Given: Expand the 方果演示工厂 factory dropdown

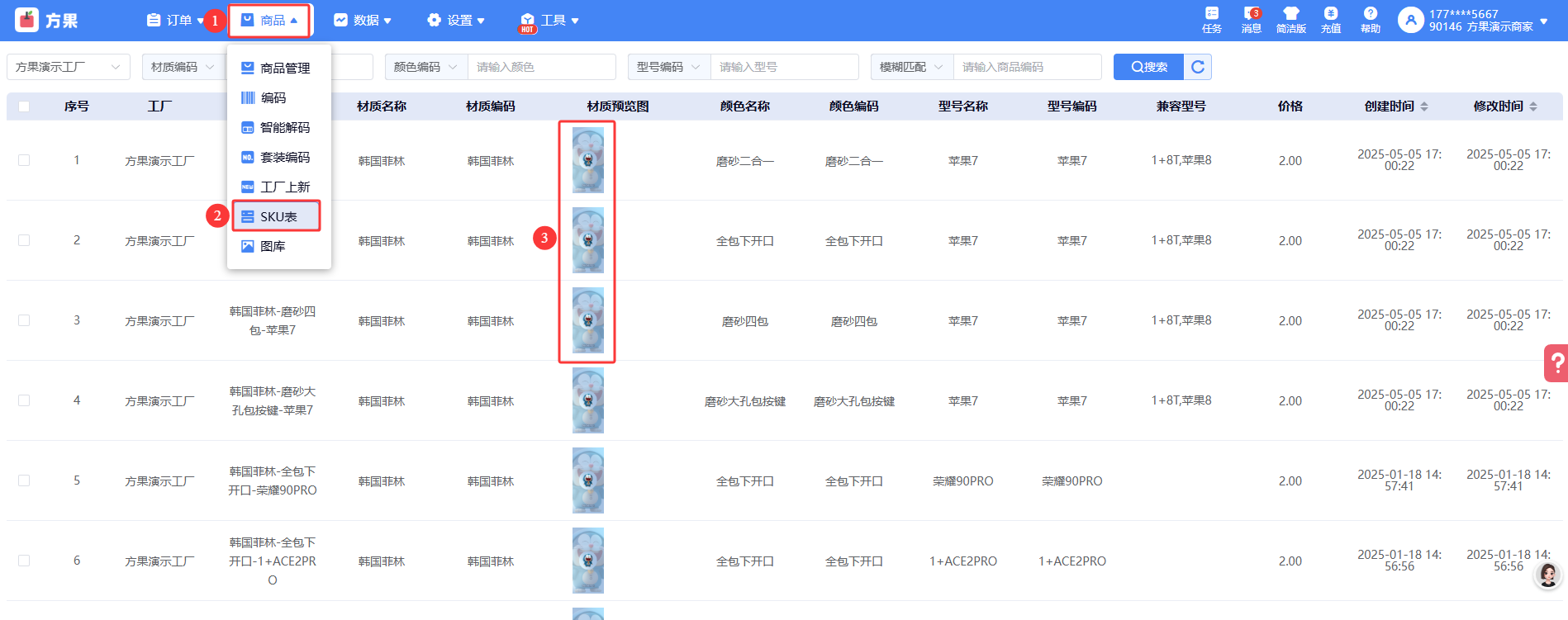Looking at the screenshot, I should [x=69, y=67].
